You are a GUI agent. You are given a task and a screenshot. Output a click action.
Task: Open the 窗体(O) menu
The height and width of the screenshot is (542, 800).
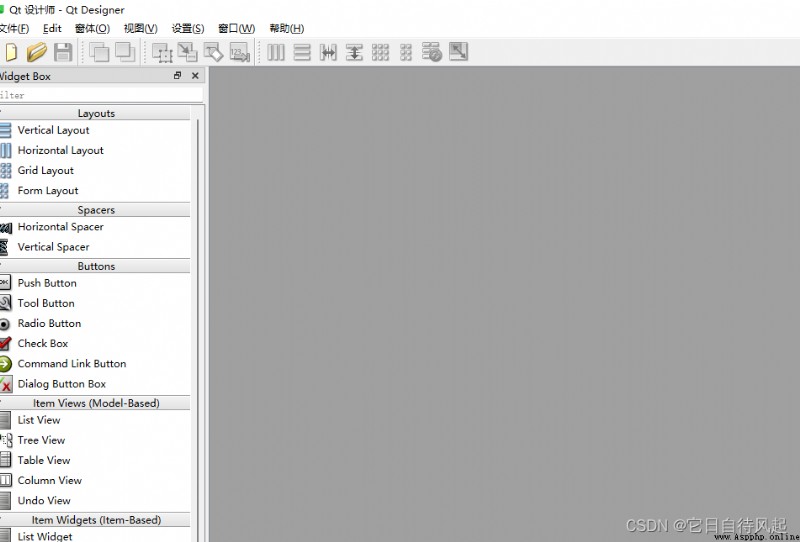coord(92,29)
